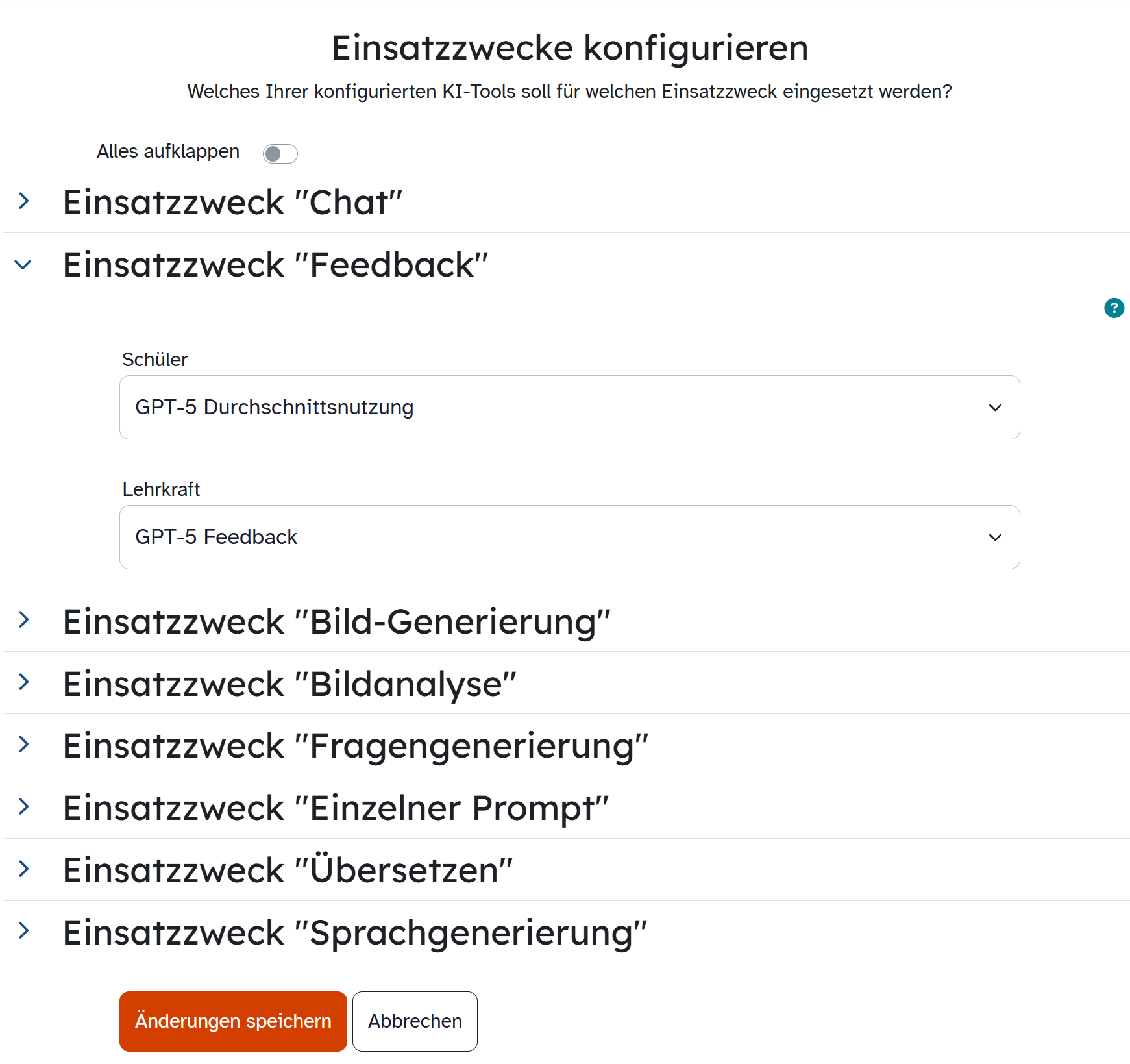Toggle the "Alles aufklappen" switch

point(280,154)
